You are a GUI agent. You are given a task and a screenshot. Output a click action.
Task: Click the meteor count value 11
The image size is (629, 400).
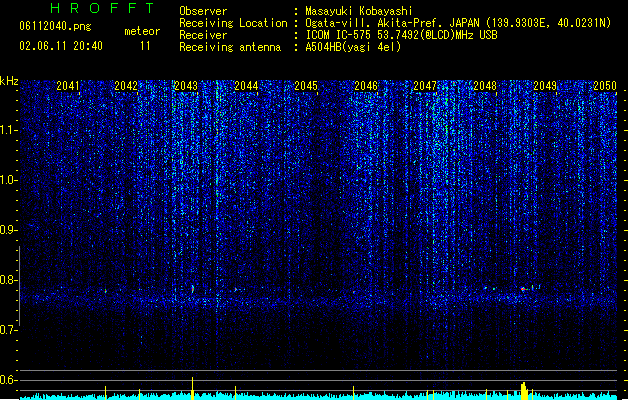pos(145,46)
